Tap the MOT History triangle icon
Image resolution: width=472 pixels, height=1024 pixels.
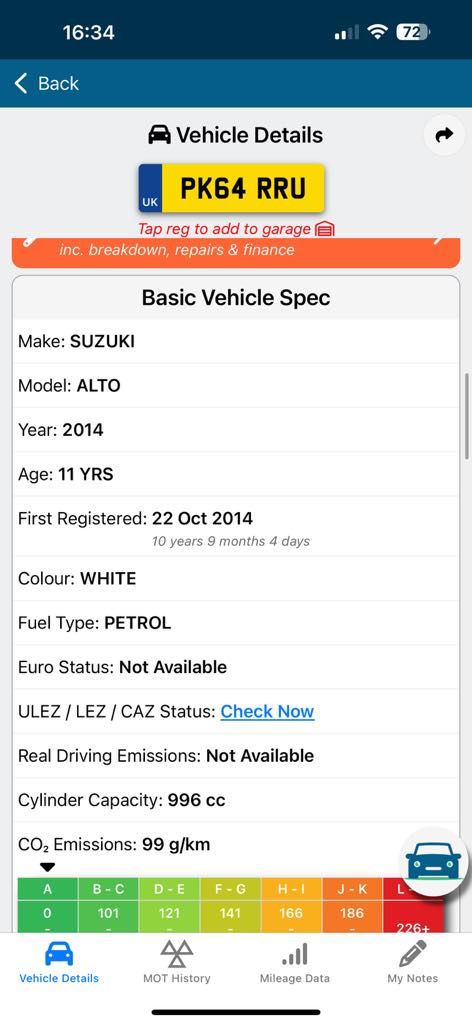177,953
